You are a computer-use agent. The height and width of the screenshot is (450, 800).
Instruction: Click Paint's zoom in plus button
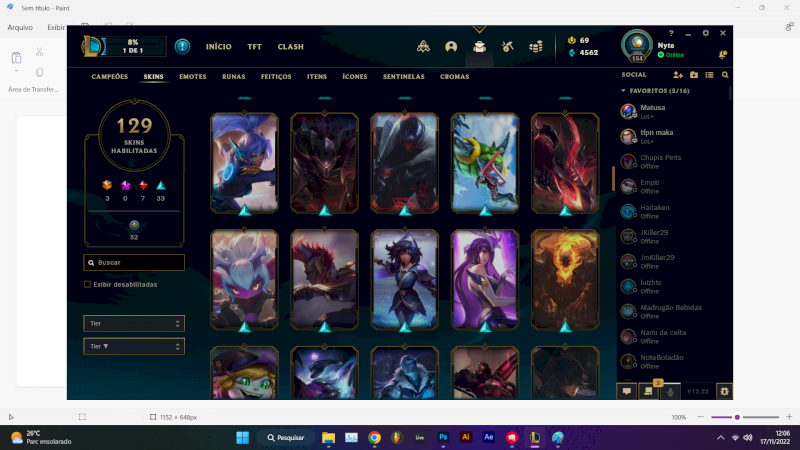click(789, 417)
